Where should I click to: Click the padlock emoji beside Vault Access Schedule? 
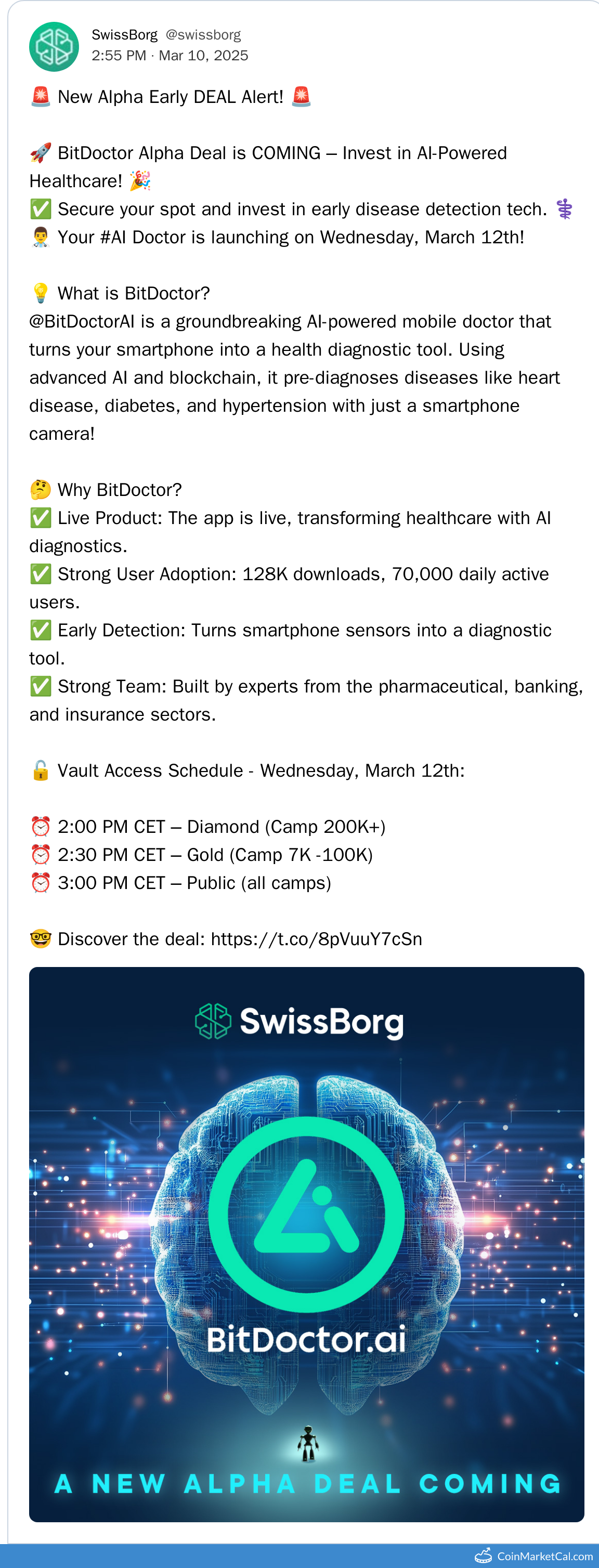(x=41, y=770)
